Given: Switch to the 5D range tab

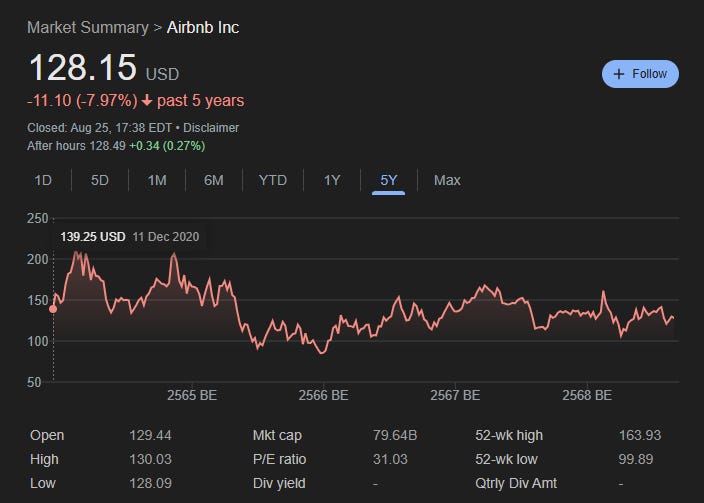Looking at the screenshot, I should point(100,180).
